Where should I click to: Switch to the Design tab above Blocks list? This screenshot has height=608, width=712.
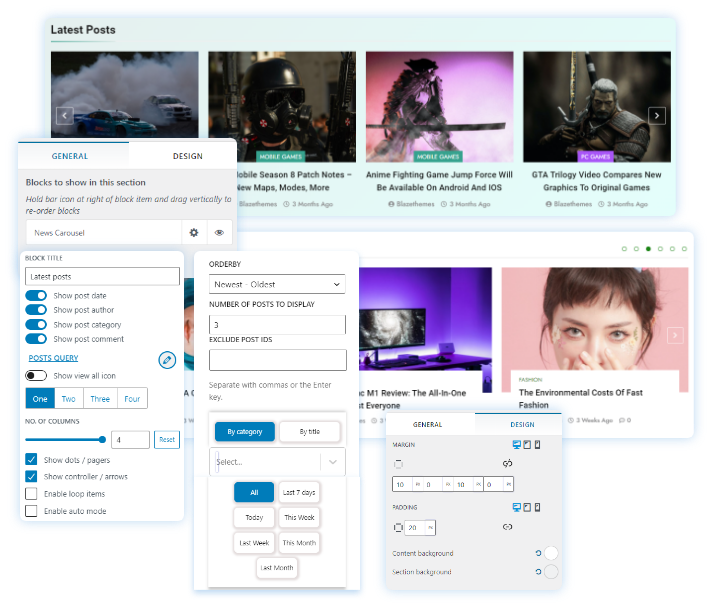[x=187, y=156]
